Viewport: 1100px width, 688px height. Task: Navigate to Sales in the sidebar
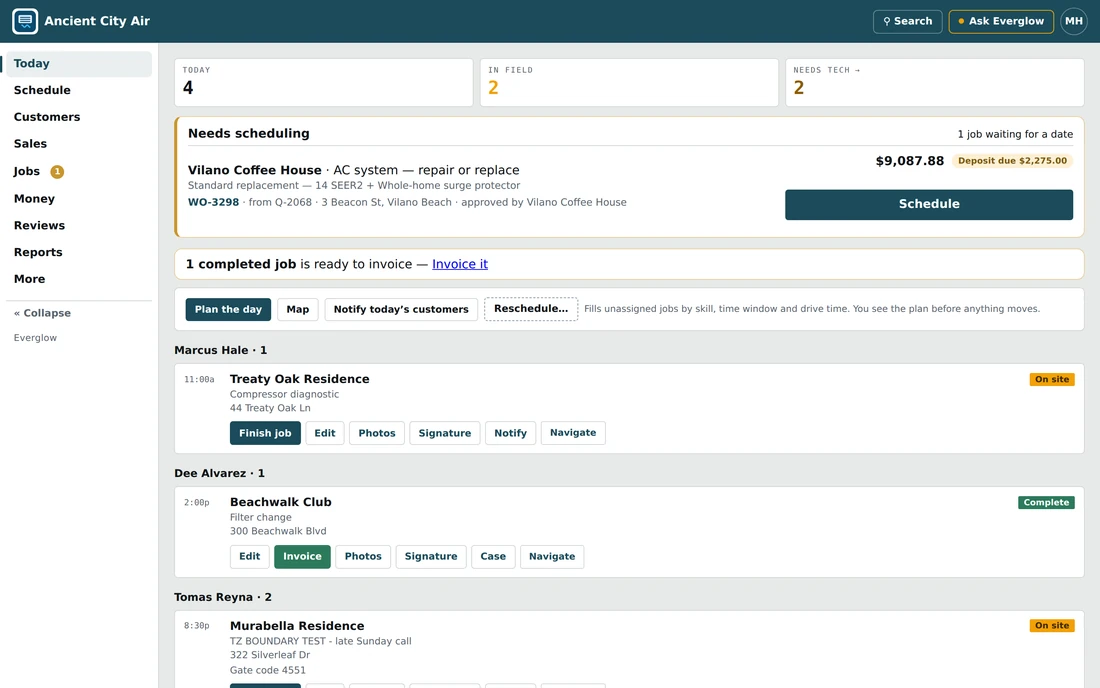(x=79, y=143)
